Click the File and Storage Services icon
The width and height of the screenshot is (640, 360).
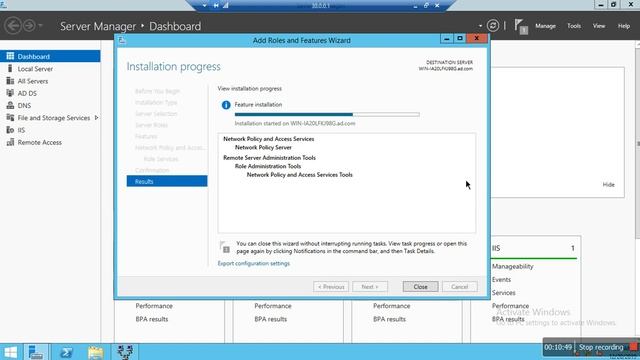[10, 118]
